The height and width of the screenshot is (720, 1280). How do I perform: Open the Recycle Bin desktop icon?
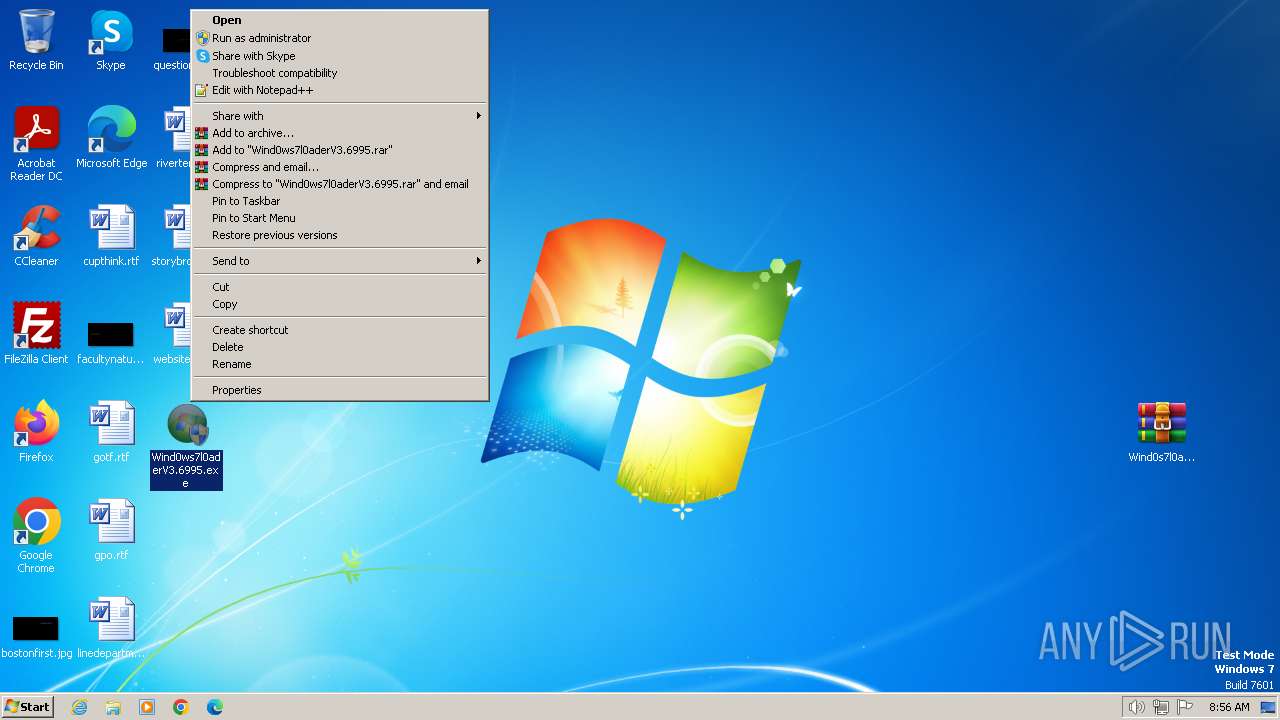(x=36, y=40)
